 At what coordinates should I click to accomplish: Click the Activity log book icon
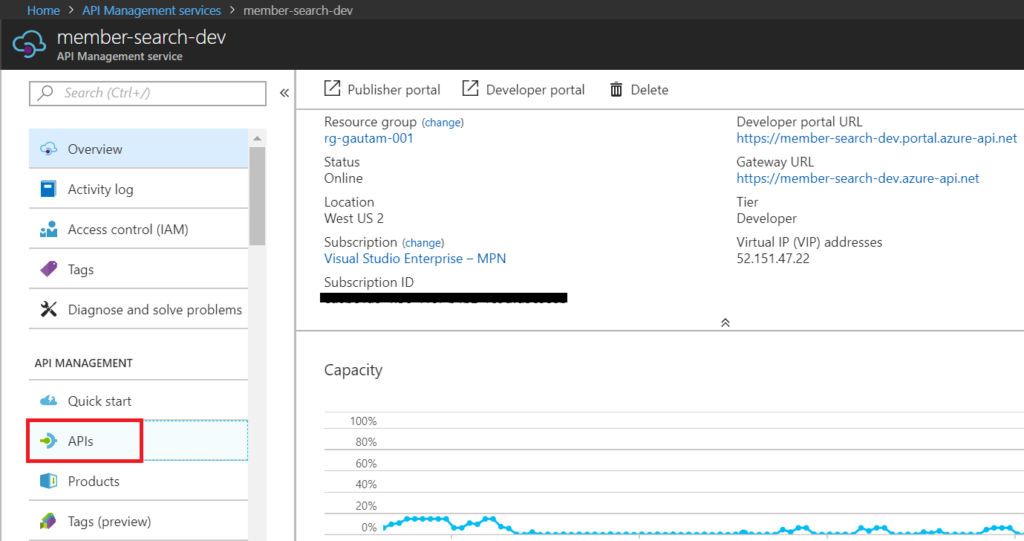tap(48, 189)
